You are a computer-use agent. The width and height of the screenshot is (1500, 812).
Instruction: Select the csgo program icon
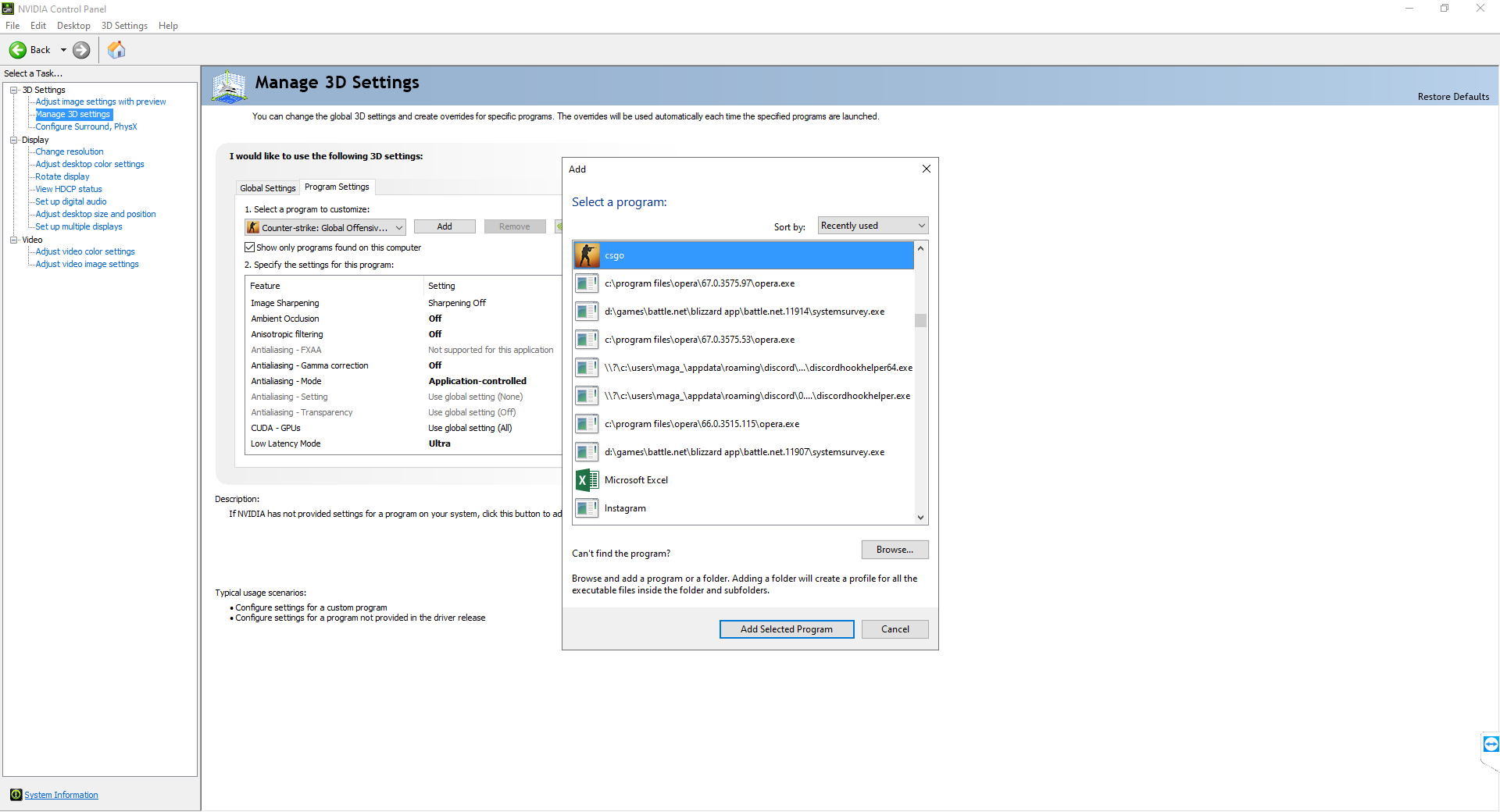(x=587, y=255)
